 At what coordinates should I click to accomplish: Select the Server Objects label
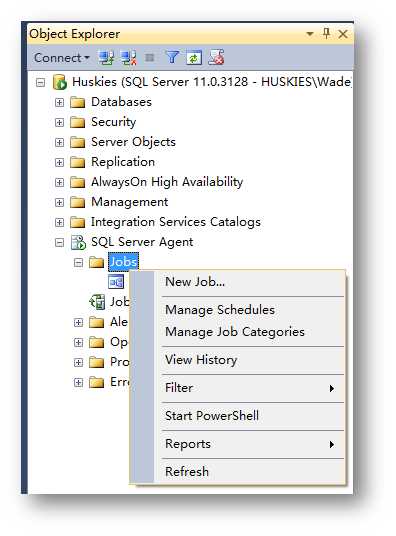click(x=133, y=142)
